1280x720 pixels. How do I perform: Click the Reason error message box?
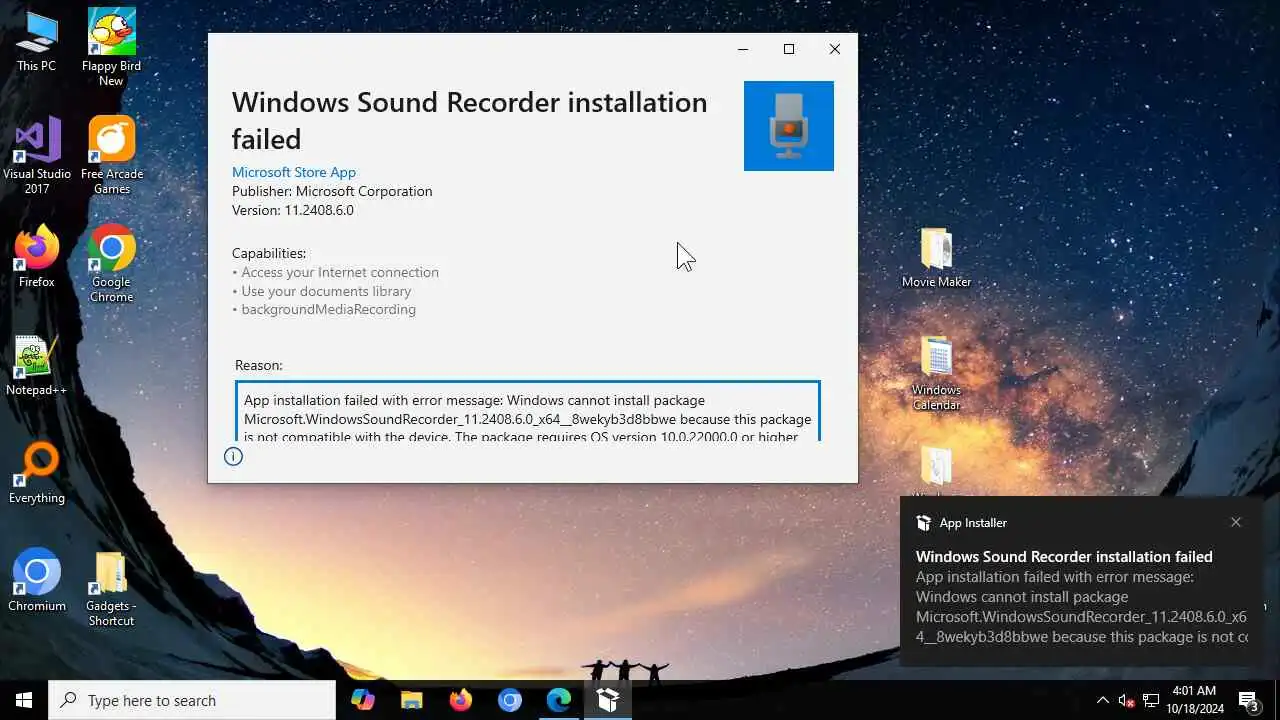(528, 411)
